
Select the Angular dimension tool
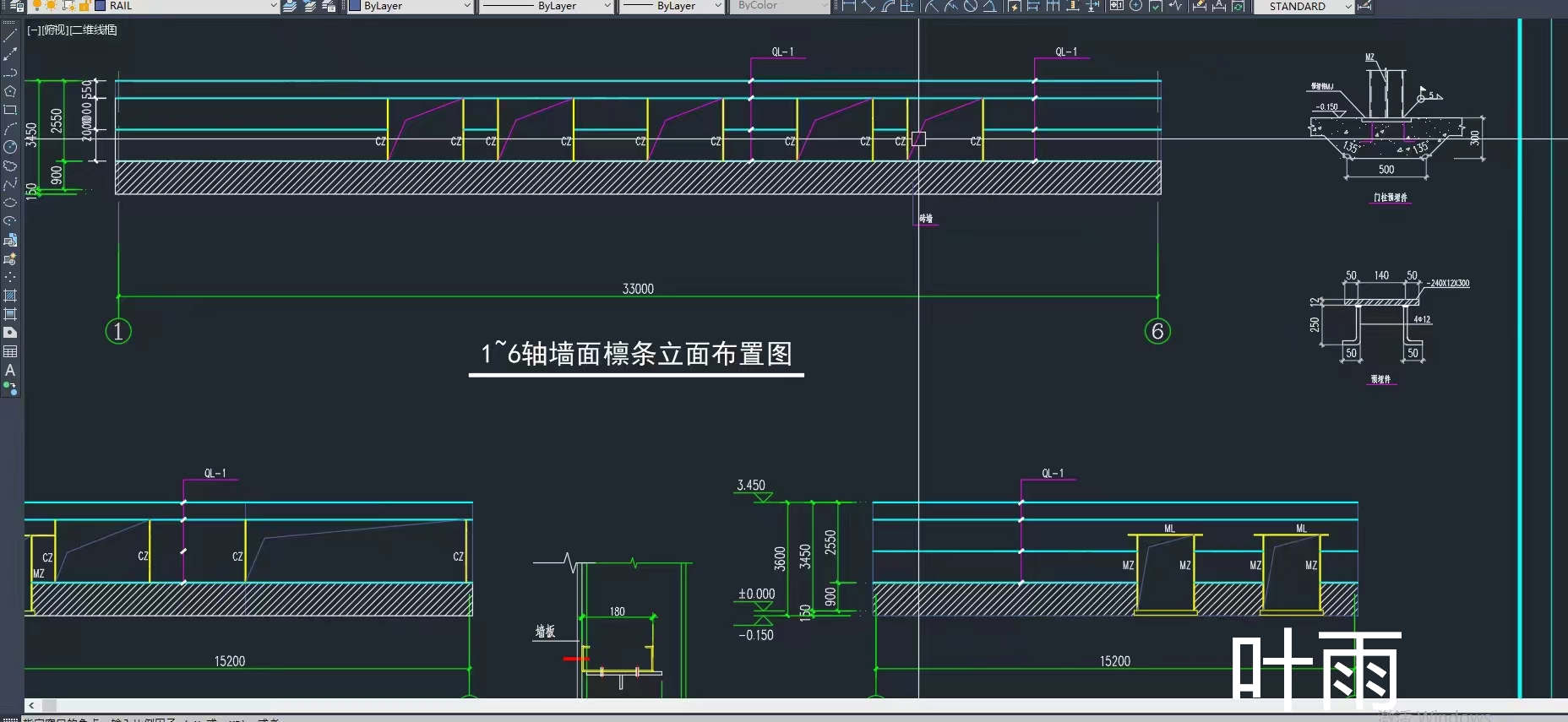click(x=990, y=6)
